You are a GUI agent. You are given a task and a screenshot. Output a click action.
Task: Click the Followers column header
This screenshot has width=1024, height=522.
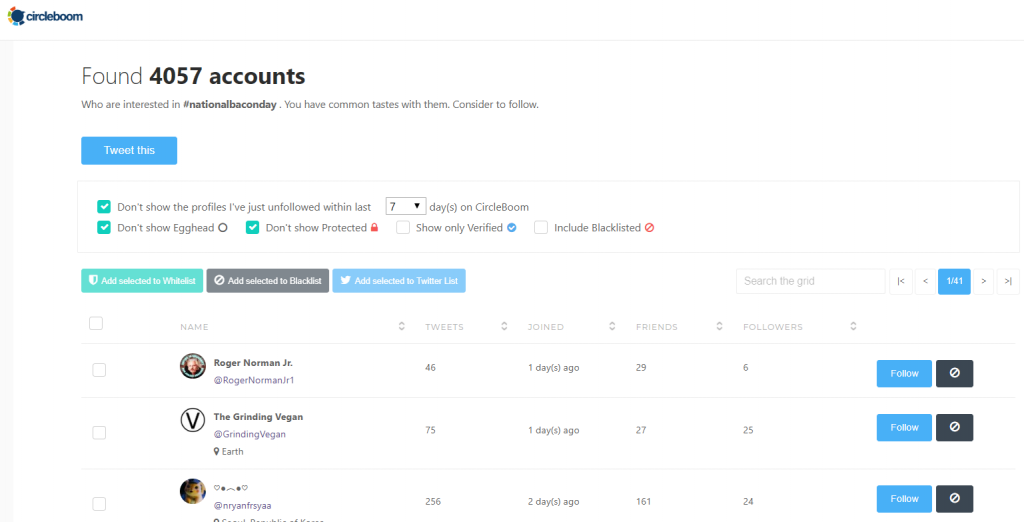pos(773,327)
